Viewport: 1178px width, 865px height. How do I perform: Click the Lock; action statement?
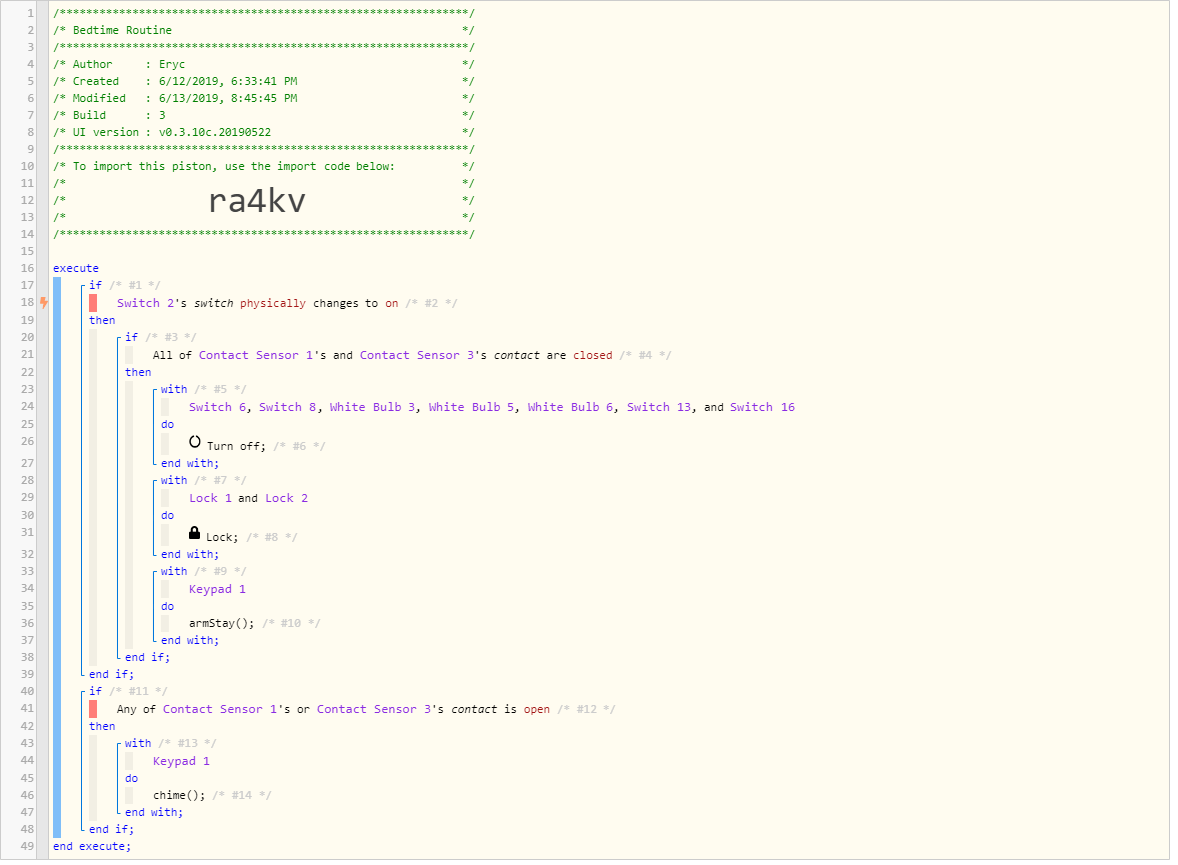(222, 537)
